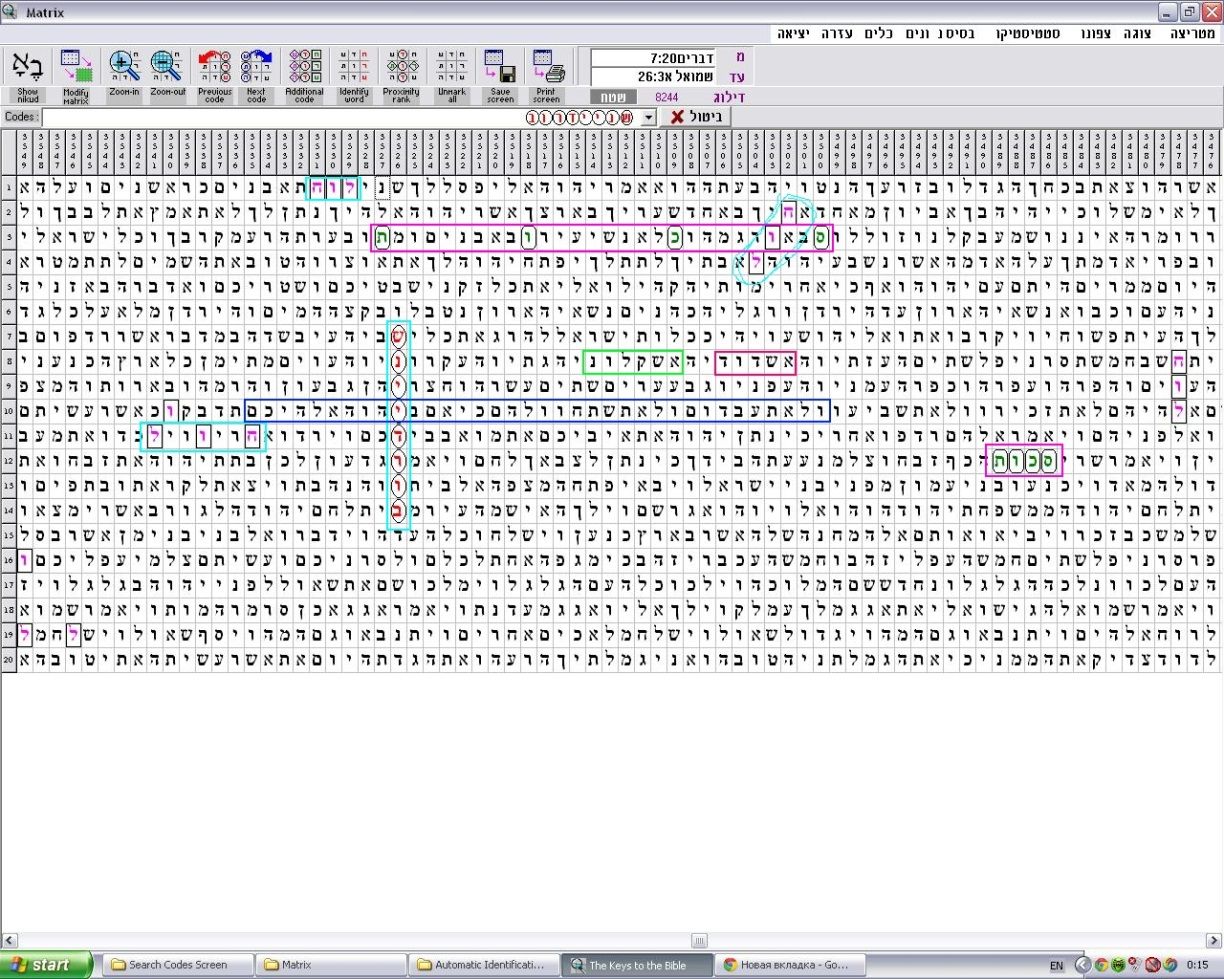Screen dimensions: 1224x979
Task: Click the Show nikud icon
Action: 27,67
